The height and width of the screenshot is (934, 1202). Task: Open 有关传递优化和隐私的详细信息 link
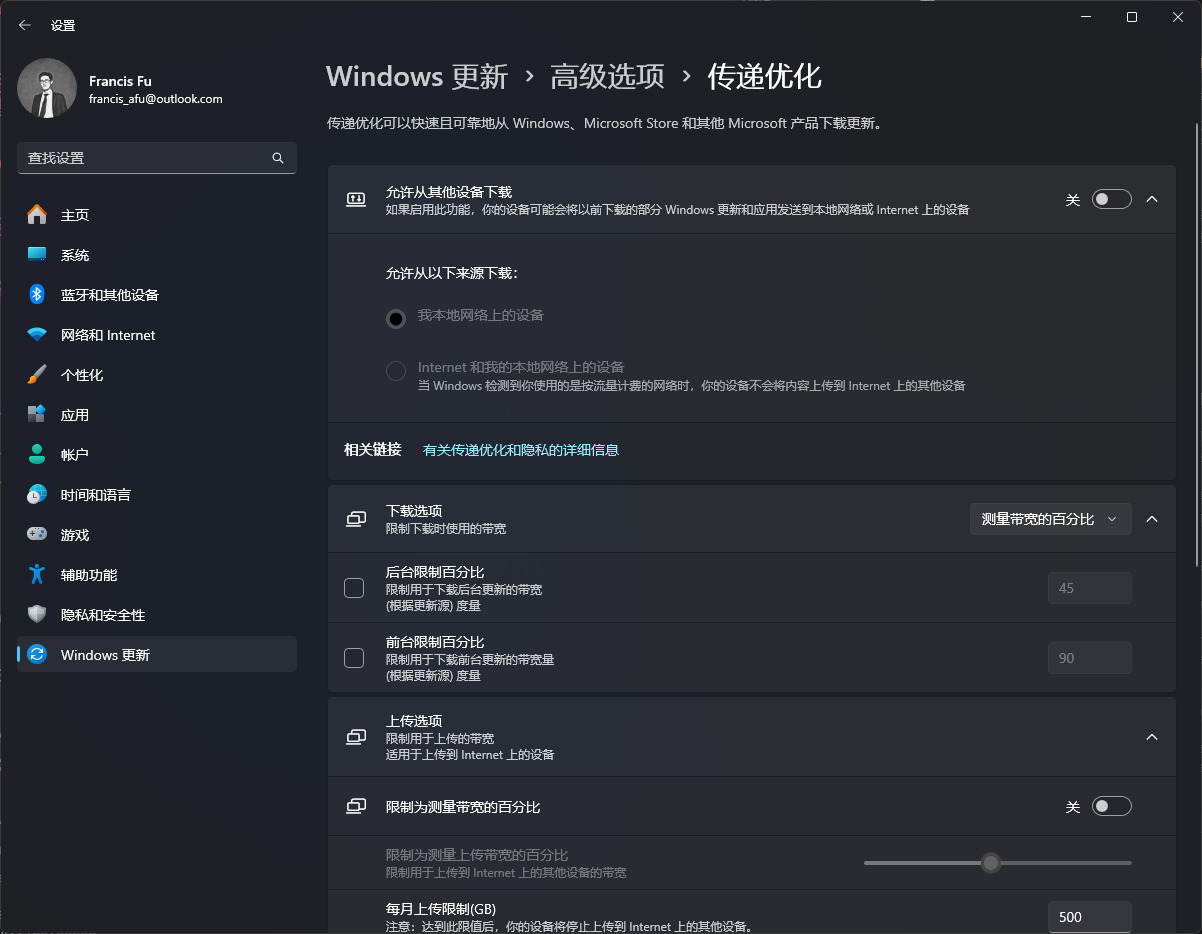[x=519, y=450]
